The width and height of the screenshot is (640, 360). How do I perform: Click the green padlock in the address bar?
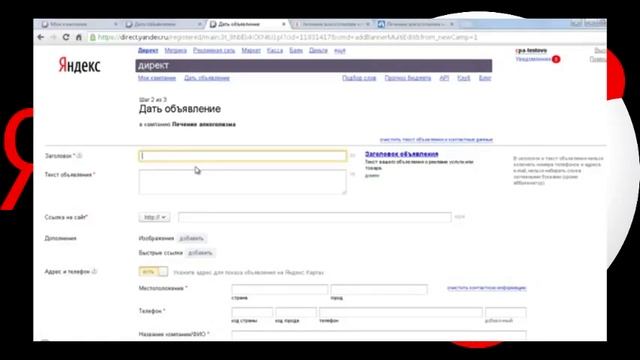click(93, 37)
